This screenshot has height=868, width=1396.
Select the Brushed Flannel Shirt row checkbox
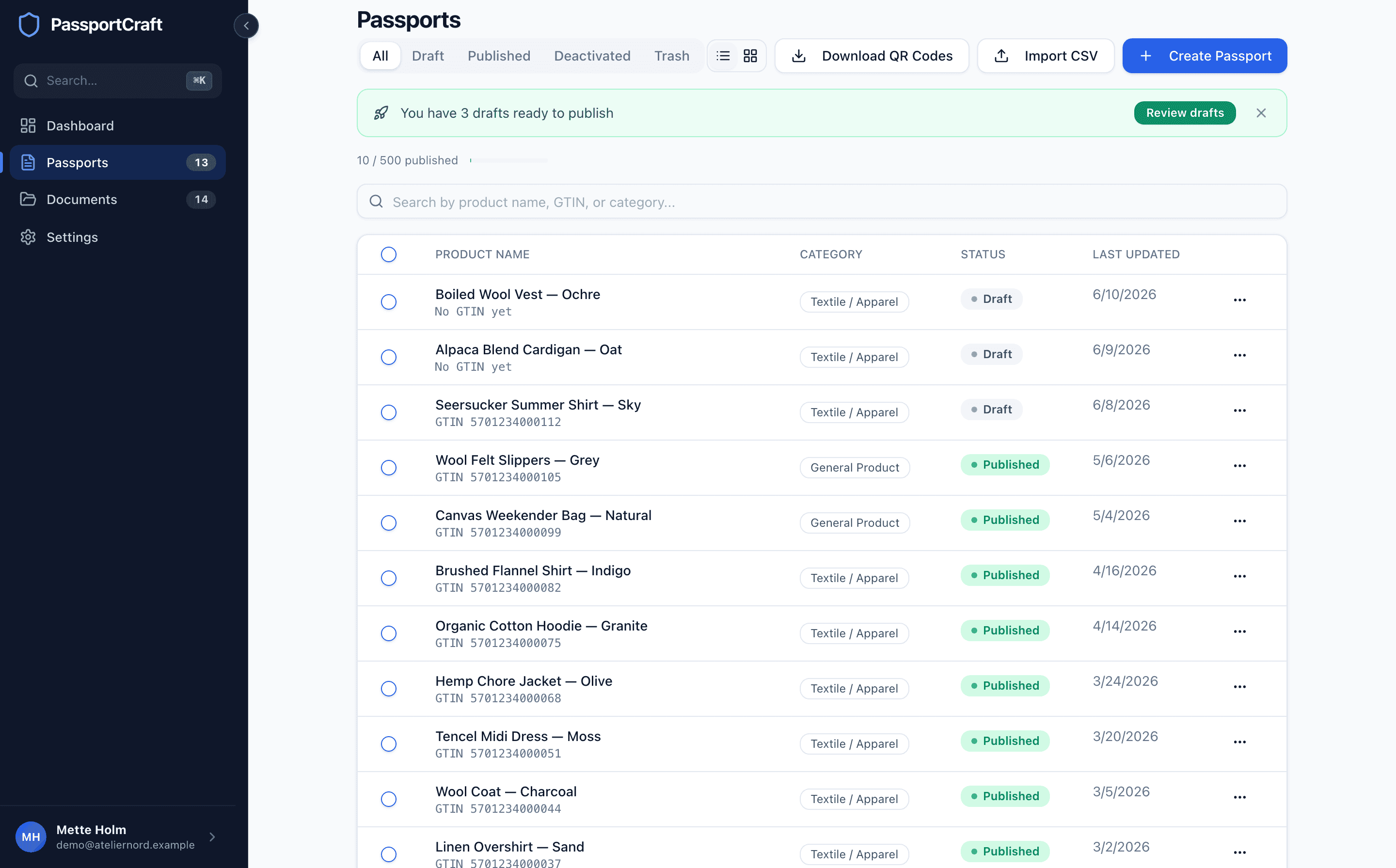389,578
